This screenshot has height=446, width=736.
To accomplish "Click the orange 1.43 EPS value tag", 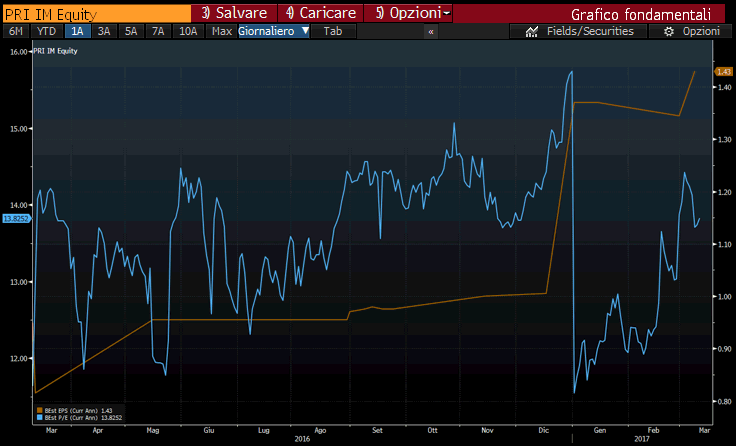I will click(723, 72).
